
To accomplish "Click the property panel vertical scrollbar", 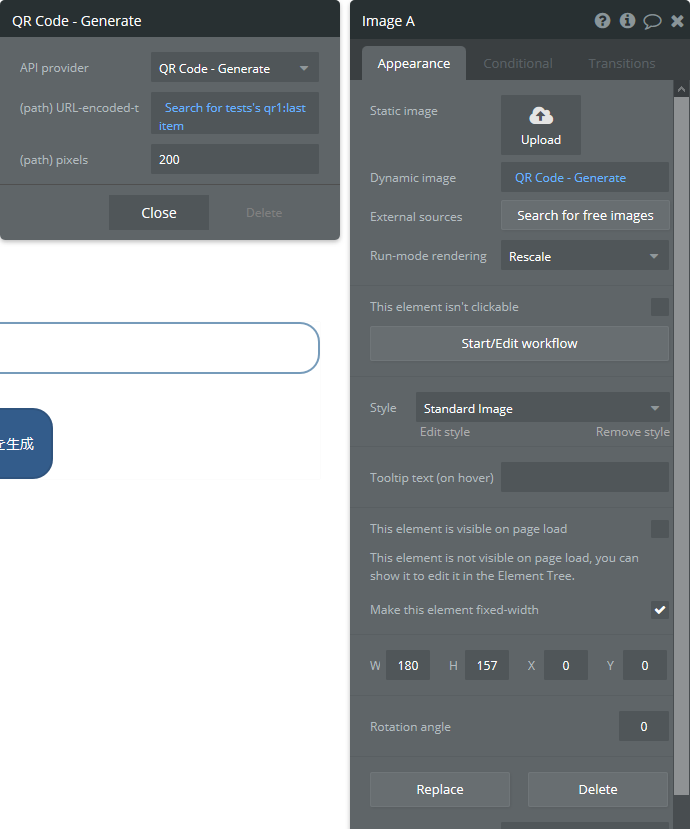I will click(x=682, y=444).
